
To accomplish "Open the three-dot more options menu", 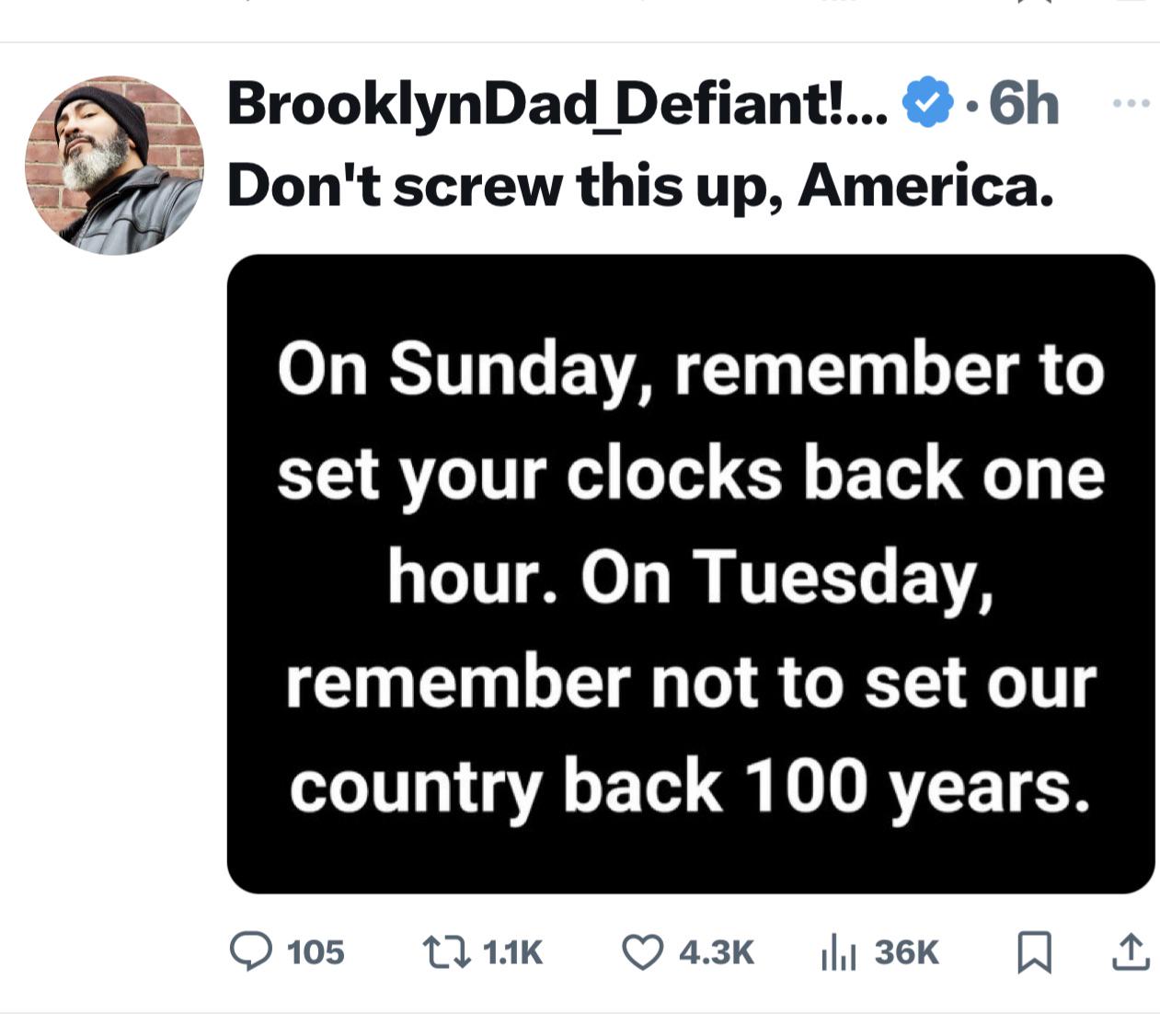I will (x=1131, y=104).
